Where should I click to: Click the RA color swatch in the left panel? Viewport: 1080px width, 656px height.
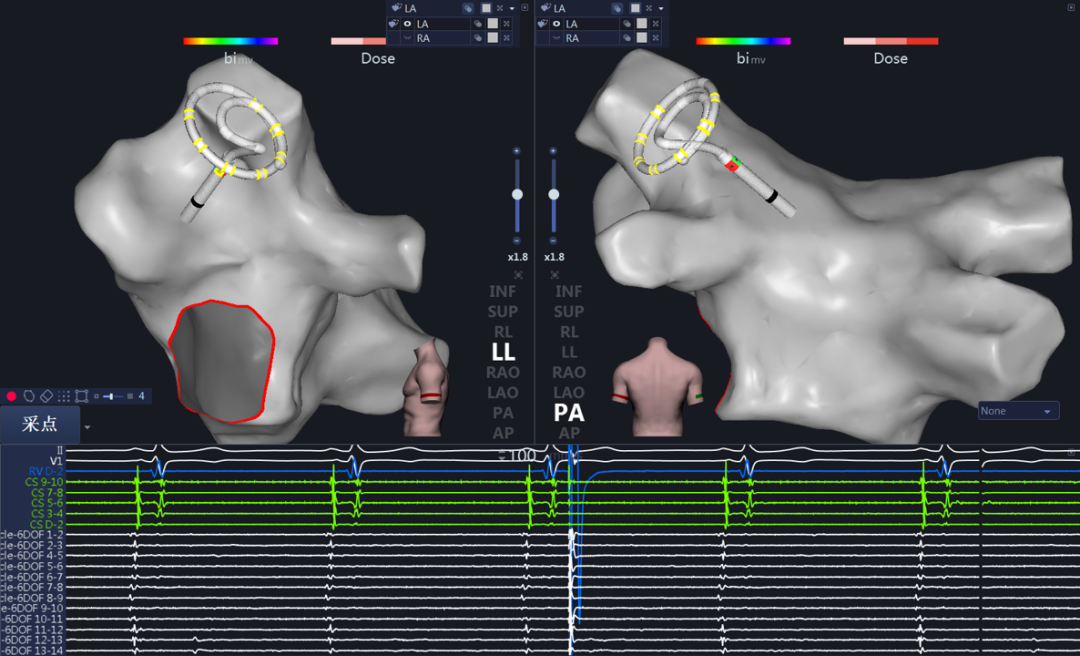(492, 38)
